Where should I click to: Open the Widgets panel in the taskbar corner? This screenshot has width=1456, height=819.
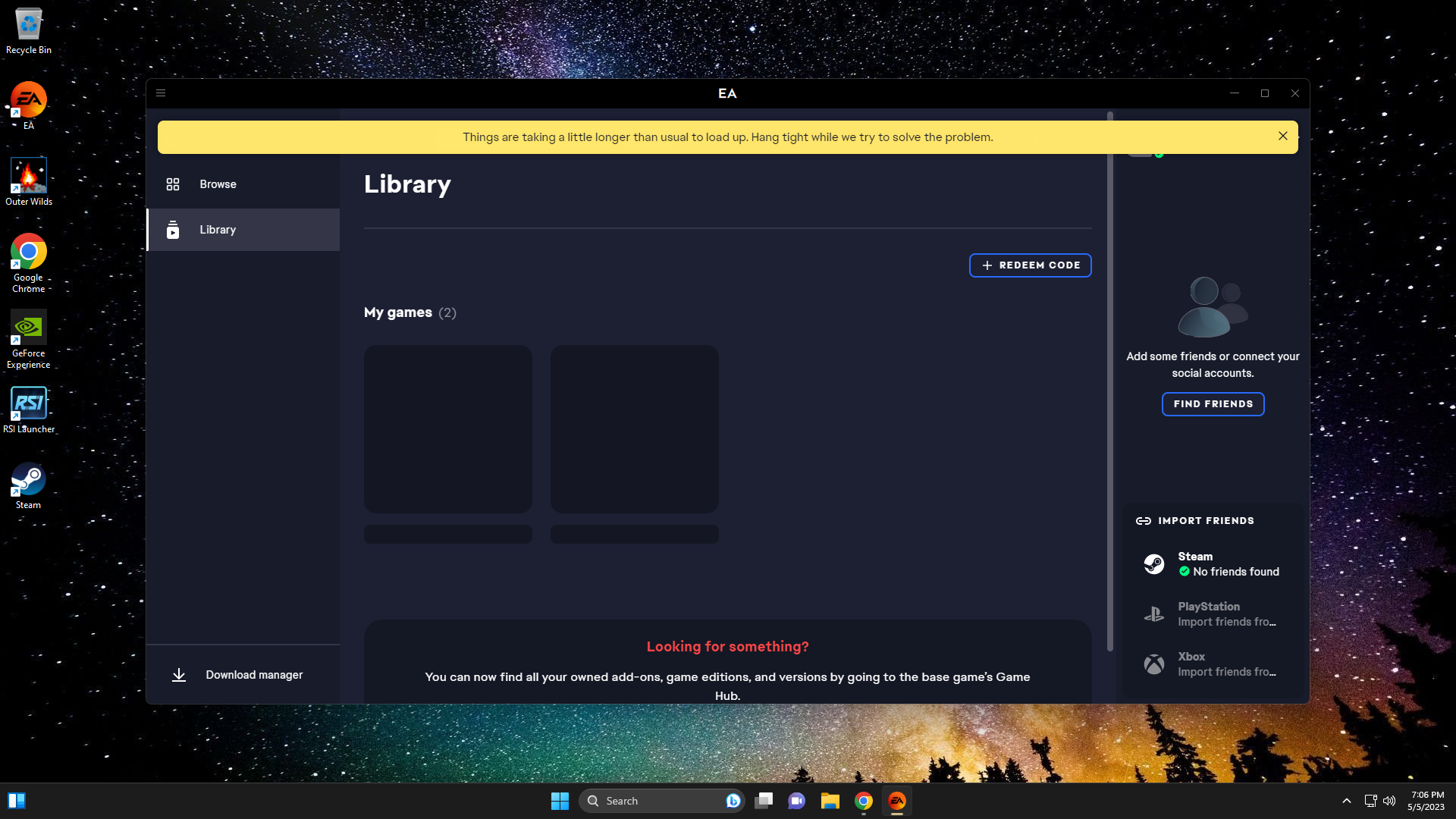(x=17, y=801)
